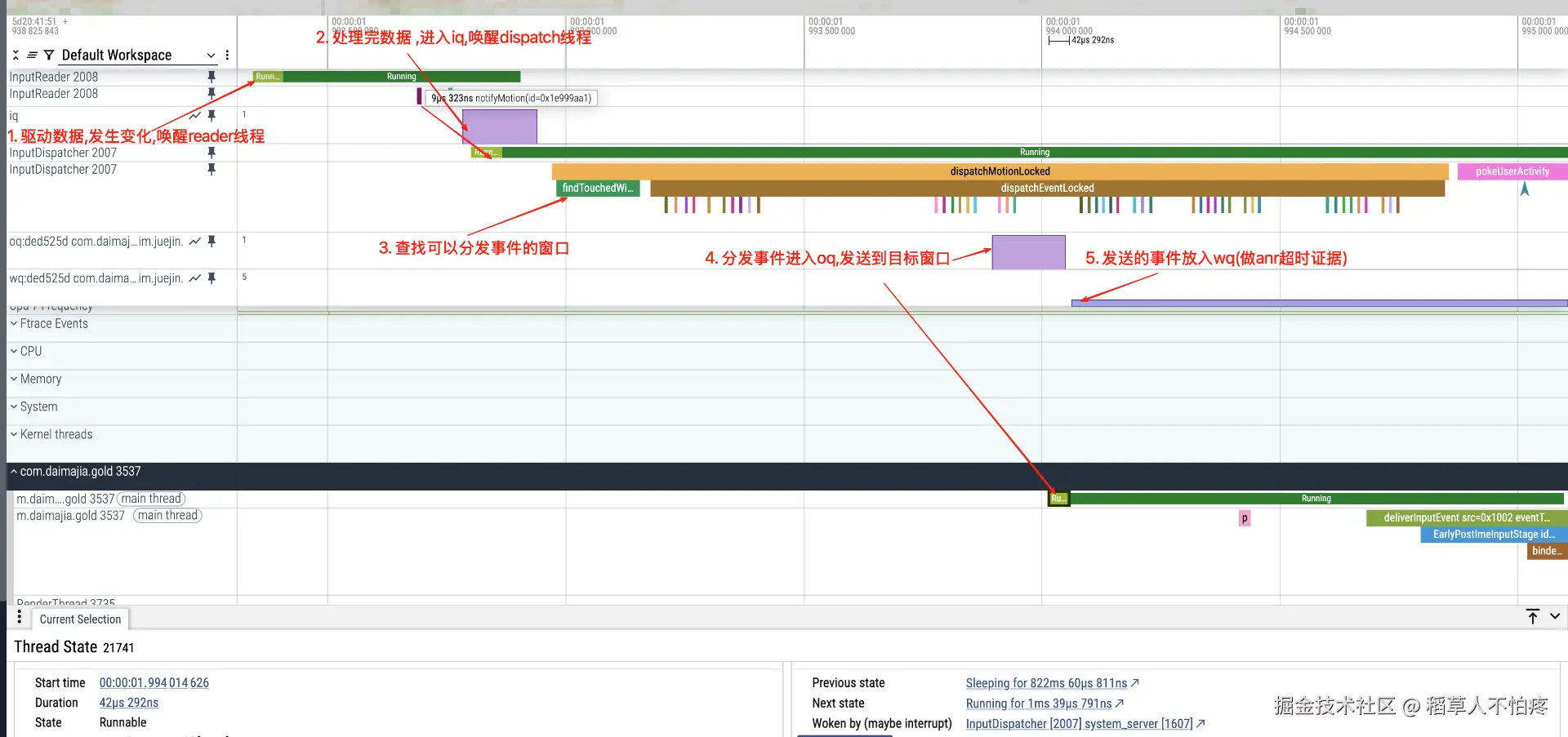The width and height of the screenshot is (1568, 737).
Task: Click the blue wakeup arrow marker near pokeUserActivity
Action: tap(1525, 189)
